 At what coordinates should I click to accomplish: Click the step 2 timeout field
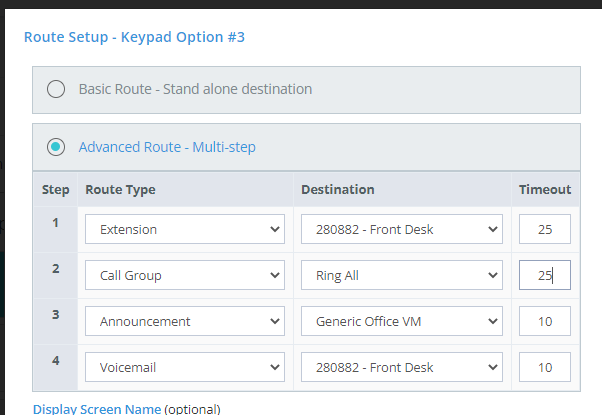tap(544, 275)
